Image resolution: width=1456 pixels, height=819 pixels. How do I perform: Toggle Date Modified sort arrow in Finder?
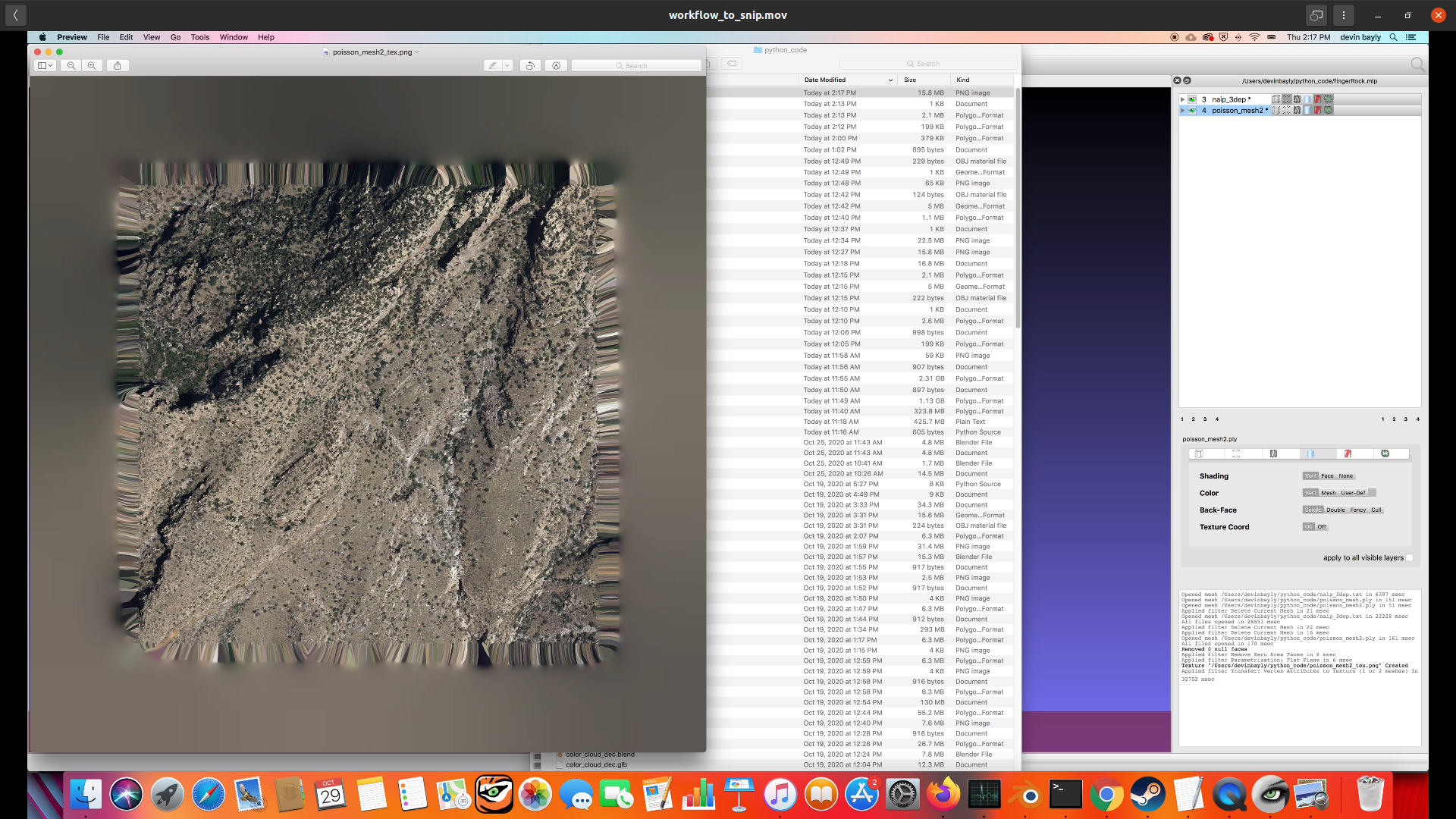890,80
